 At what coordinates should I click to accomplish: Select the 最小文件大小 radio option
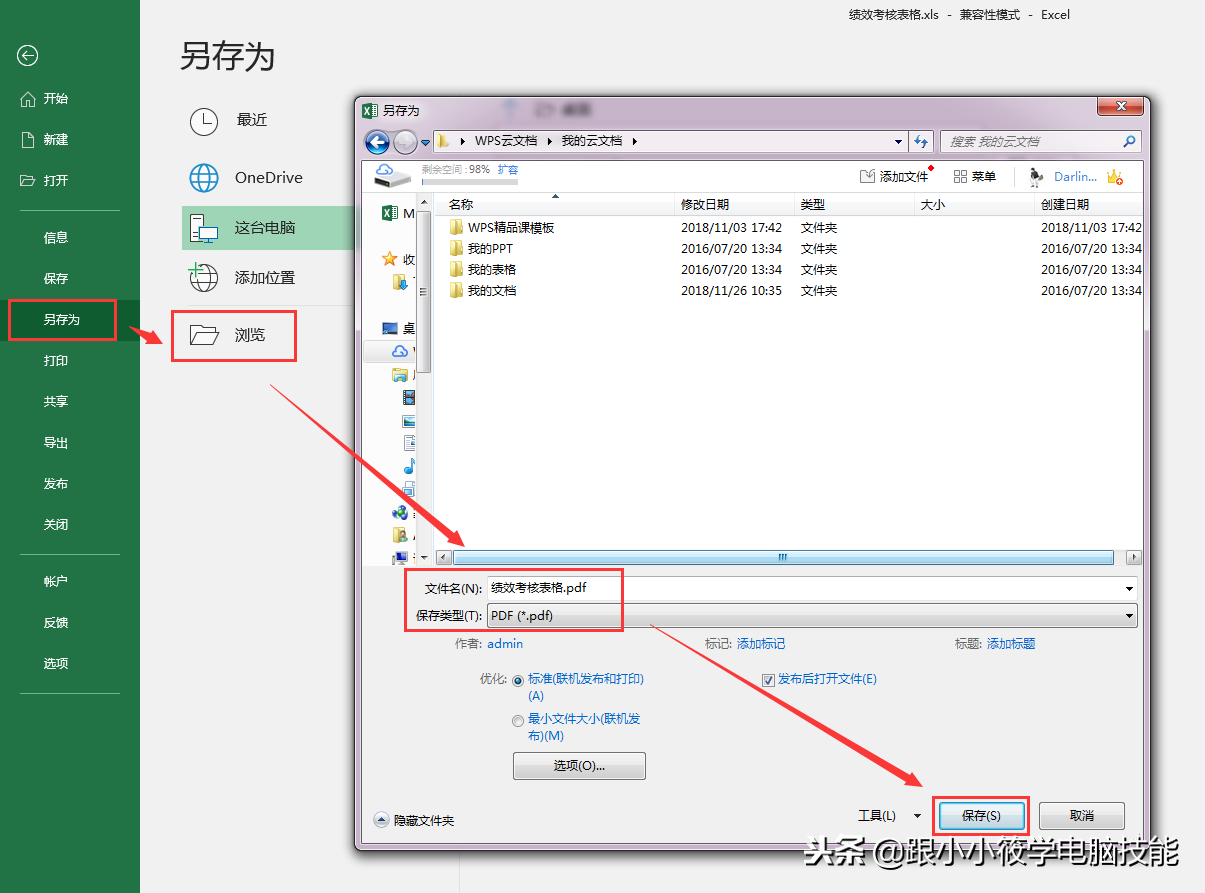[x=518, y=720]
